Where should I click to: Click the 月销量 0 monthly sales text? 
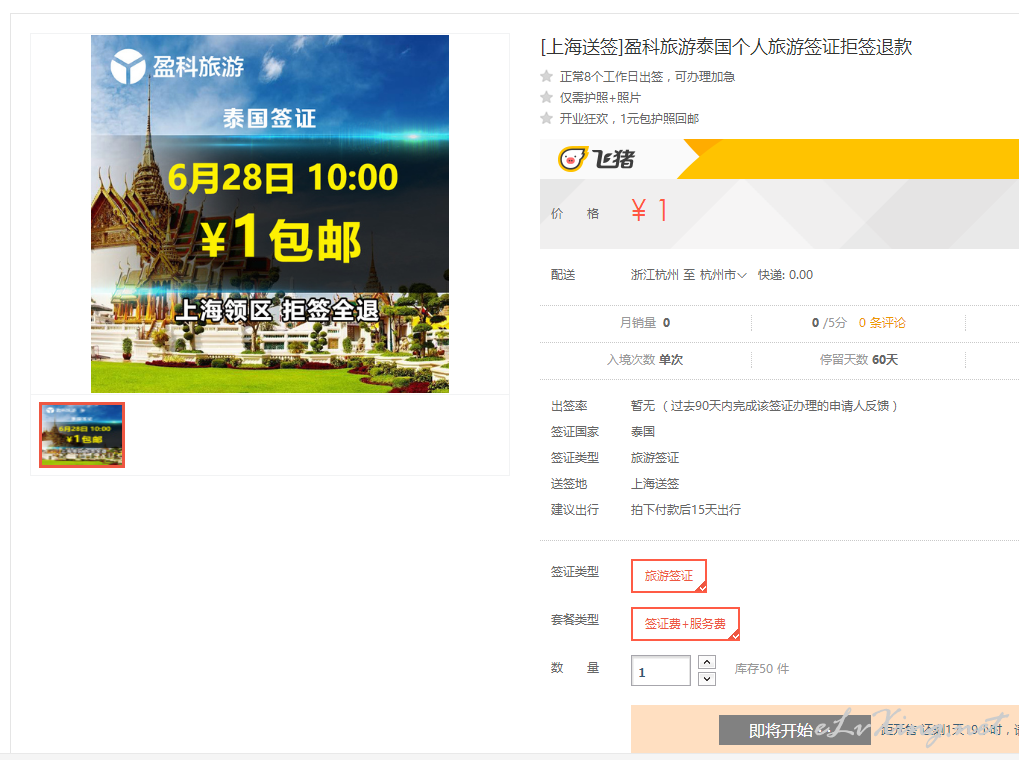pos(645,322)
